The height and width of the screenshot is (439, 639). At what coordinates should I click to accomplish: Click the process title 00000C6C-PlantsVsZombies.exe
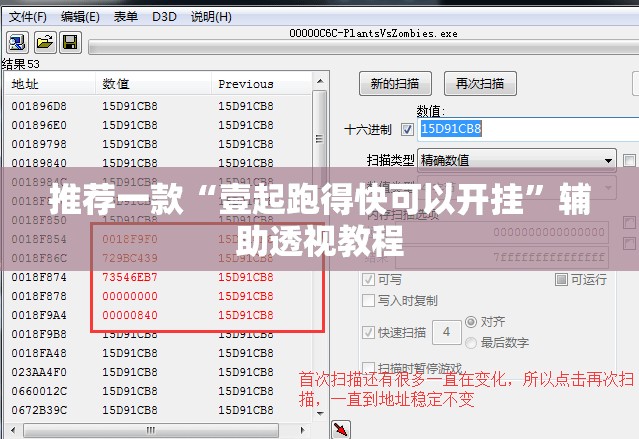(x=373, y=33)
